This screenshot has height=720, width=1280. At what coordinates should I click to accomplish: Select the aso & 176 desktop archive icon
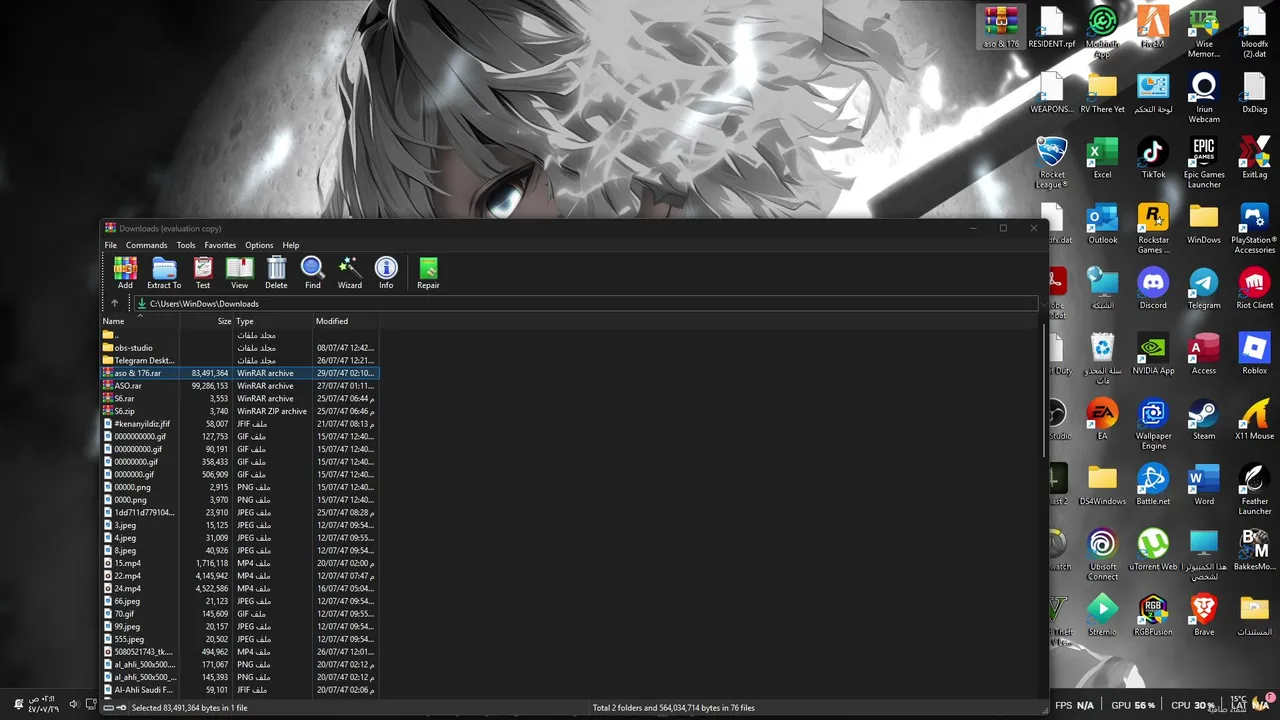point(1001,27)
